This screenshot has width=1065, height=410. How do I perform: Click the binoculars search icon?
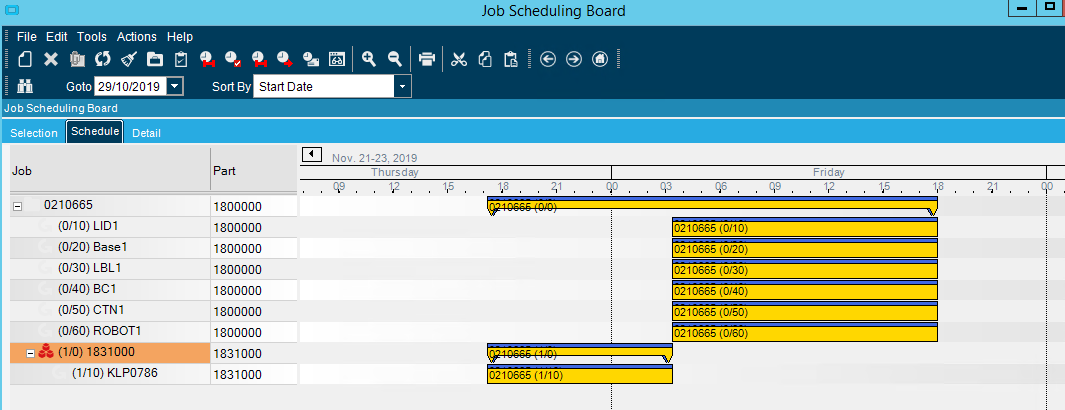tap(25, 86)
